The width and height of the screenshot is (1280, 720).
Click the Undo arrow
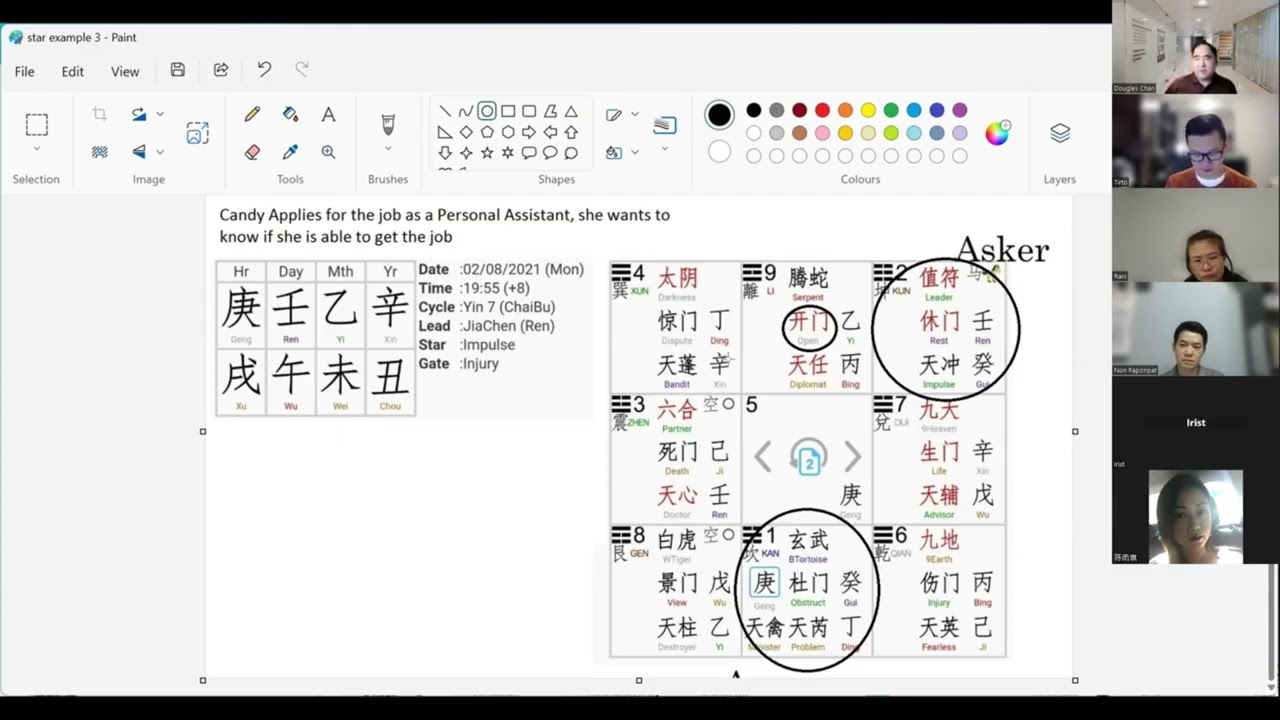pyautogui.click(x=264, y=70)
